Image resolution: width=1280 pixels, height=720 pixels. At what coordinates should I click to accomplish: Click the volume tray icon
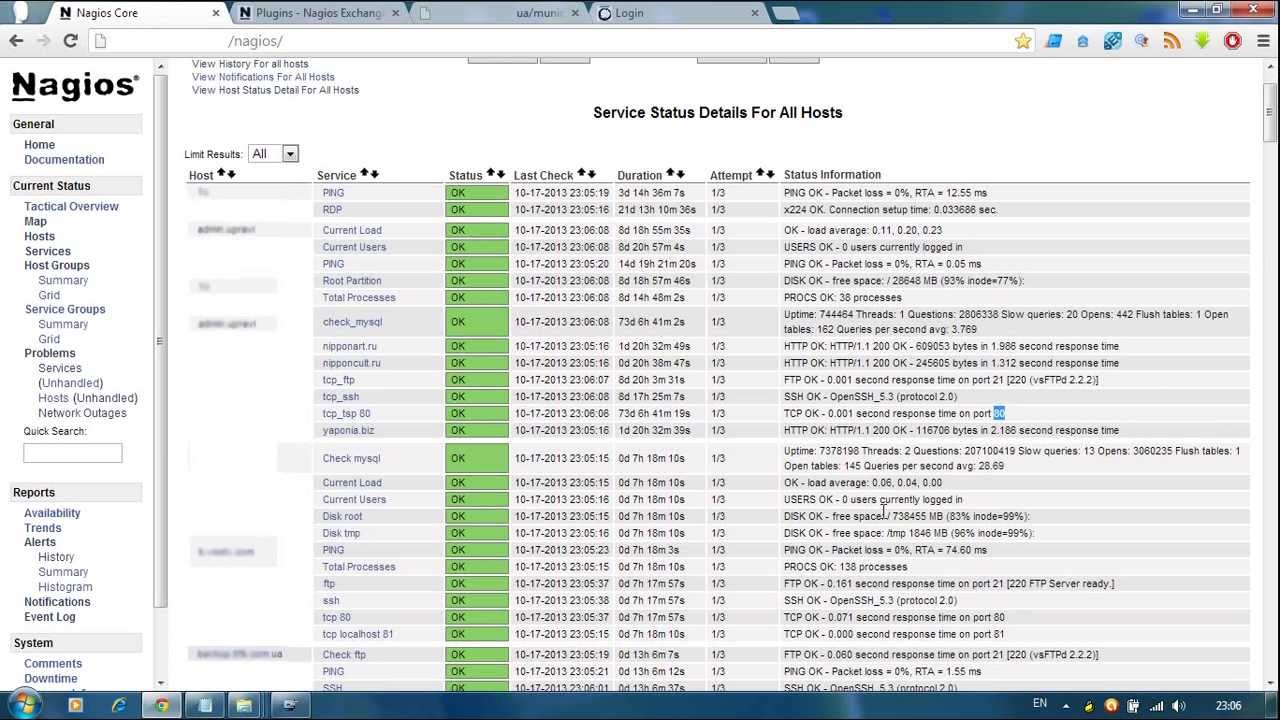tap(1178, 706)
